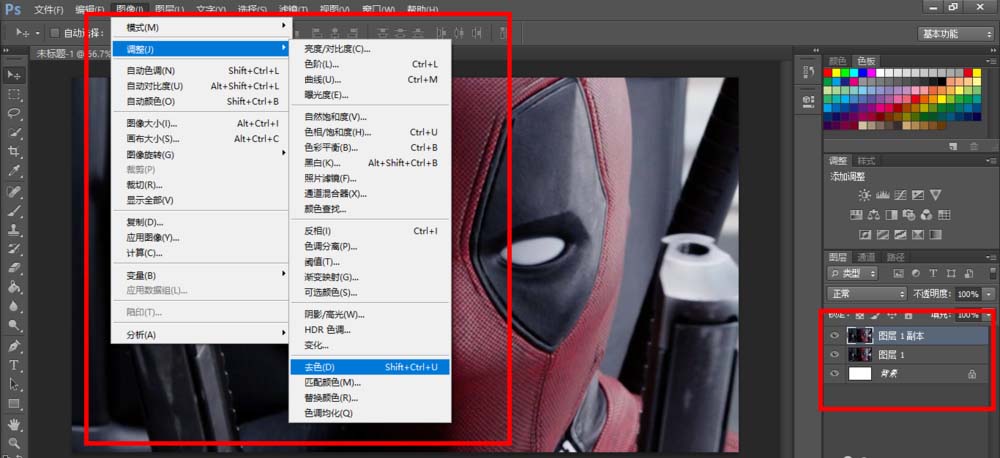Choose 图像大小(I)... menu item
1000x458 pixels.
coord(202,124)
